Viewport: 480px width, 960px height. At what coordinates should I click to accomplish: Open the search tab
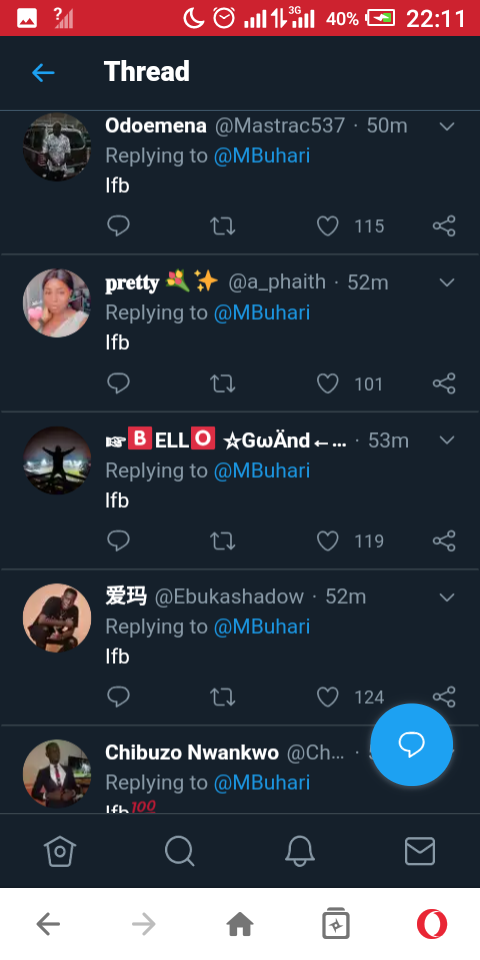(x=180, y=851)
